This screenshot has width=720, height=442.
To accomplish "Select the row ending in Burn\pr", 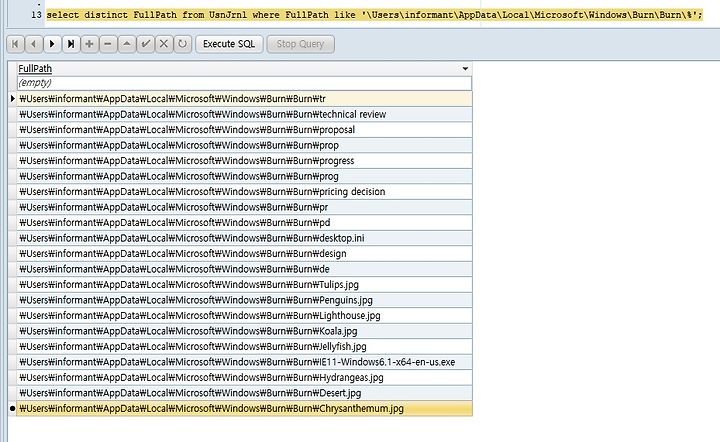I will tap(244, 207).
